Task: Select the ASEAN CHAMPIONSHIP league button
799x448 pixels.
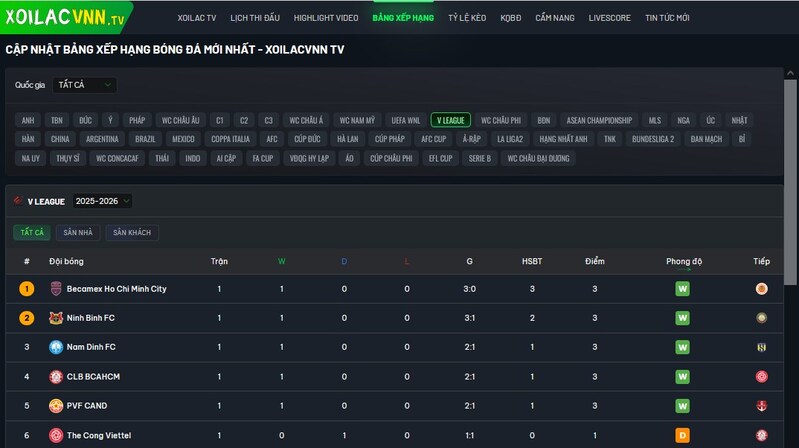Action: click(x=599, y=120)
